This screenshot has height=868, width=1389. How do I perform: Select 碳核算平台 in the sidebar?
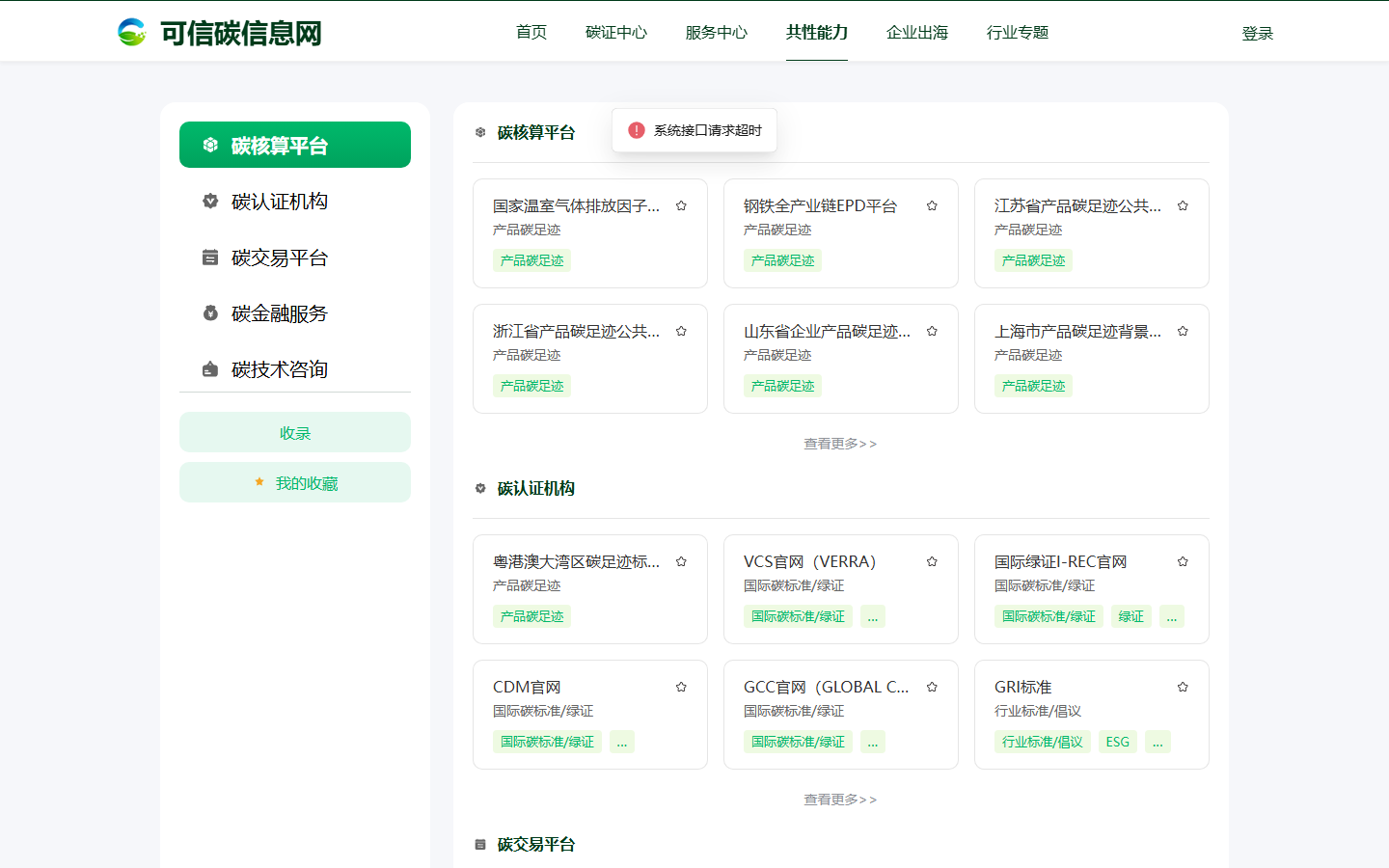tap(295, 145)
